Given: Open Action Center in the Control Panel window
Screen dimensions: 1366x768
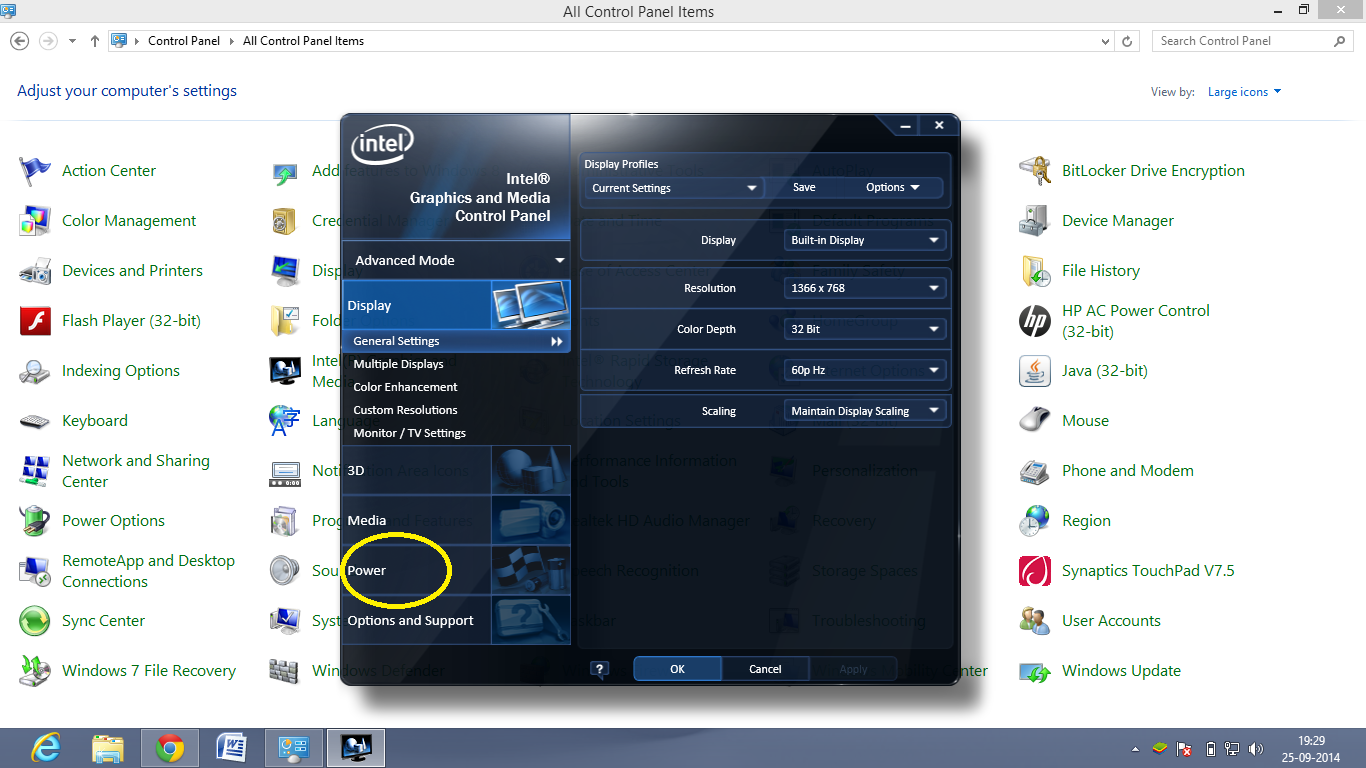Looking at the screenshot, I should (x=88, y=171).
